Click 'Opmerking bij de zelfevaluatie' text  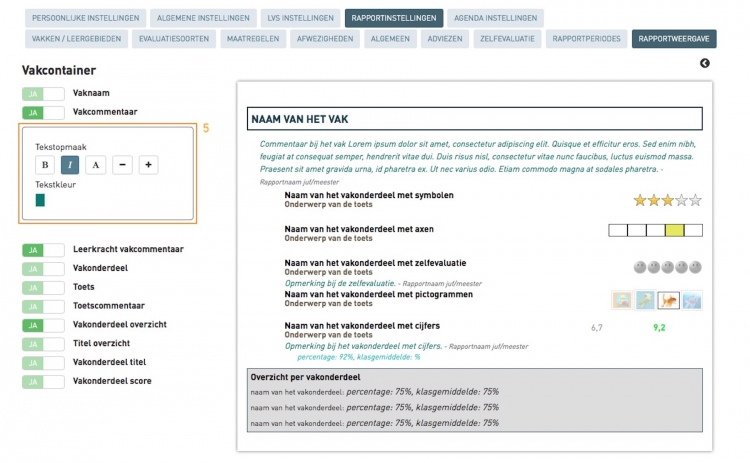coord(341,283)
